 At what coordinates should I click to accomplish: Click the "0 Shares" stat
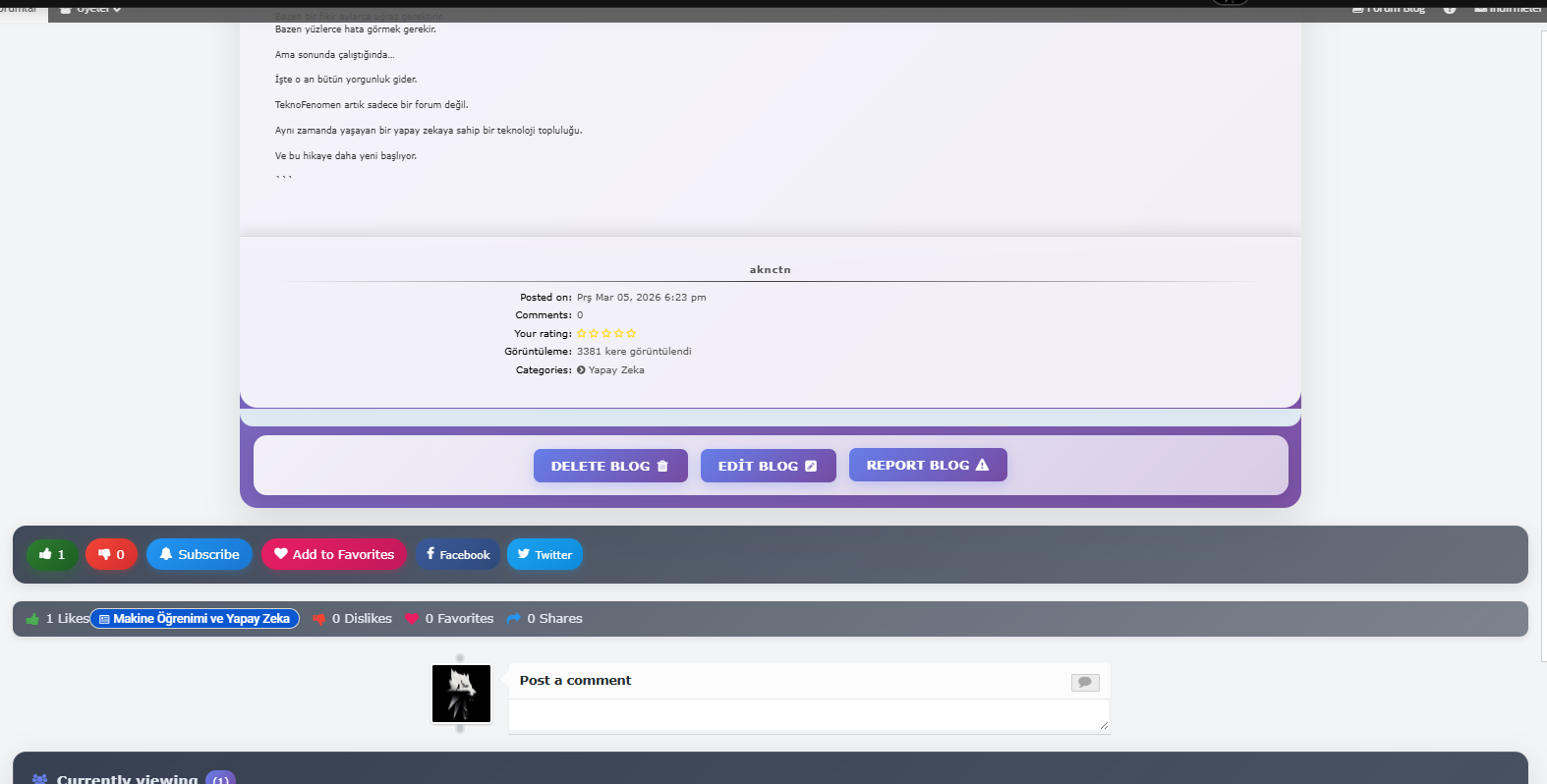544,619
